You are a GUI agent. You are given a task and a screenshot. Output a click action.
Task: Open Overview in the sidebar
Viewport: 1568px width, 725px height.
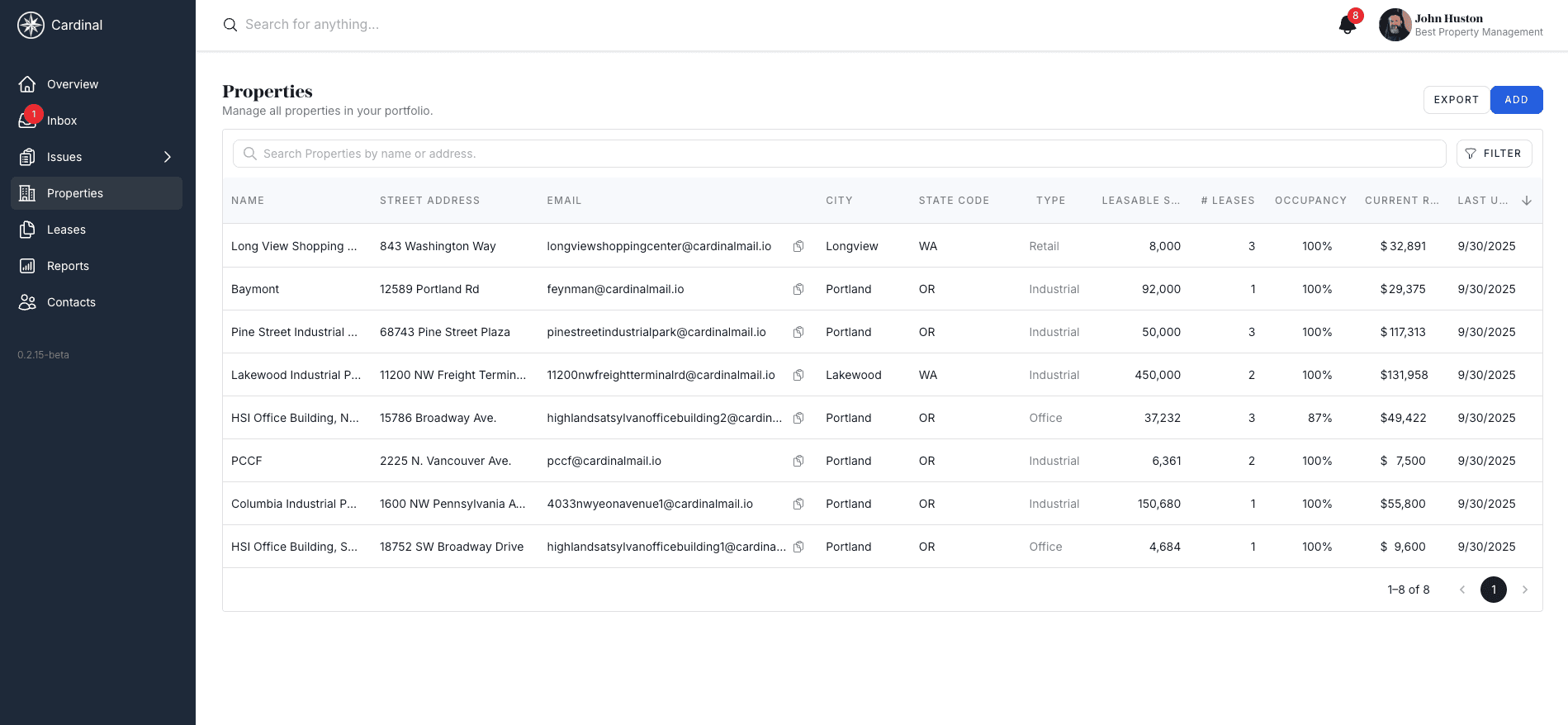97,84
